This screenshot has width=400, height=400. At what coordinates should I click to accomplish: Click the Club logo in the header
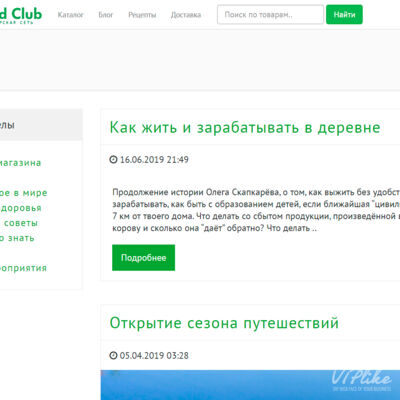pos(21,15)
